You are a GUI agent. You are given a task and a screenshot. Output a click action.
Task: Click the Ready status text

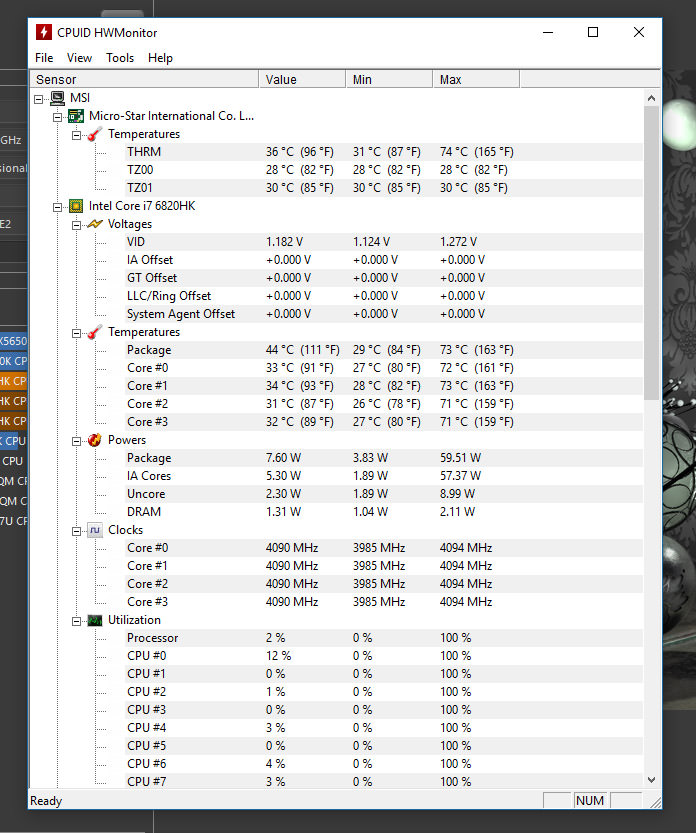[x=46, y=801]
